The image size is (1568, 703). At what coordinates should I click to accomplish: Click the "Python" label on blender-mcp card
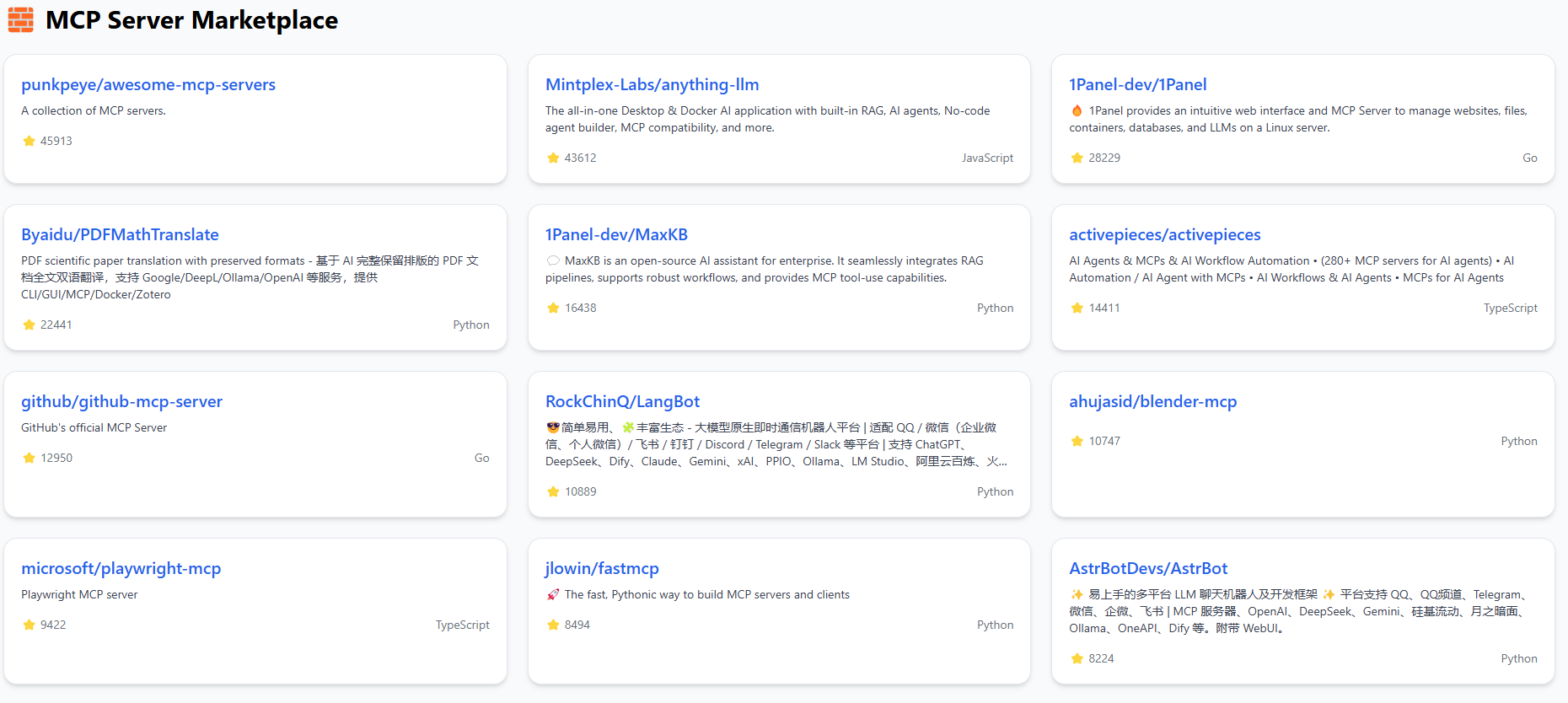pos(1519,441)
